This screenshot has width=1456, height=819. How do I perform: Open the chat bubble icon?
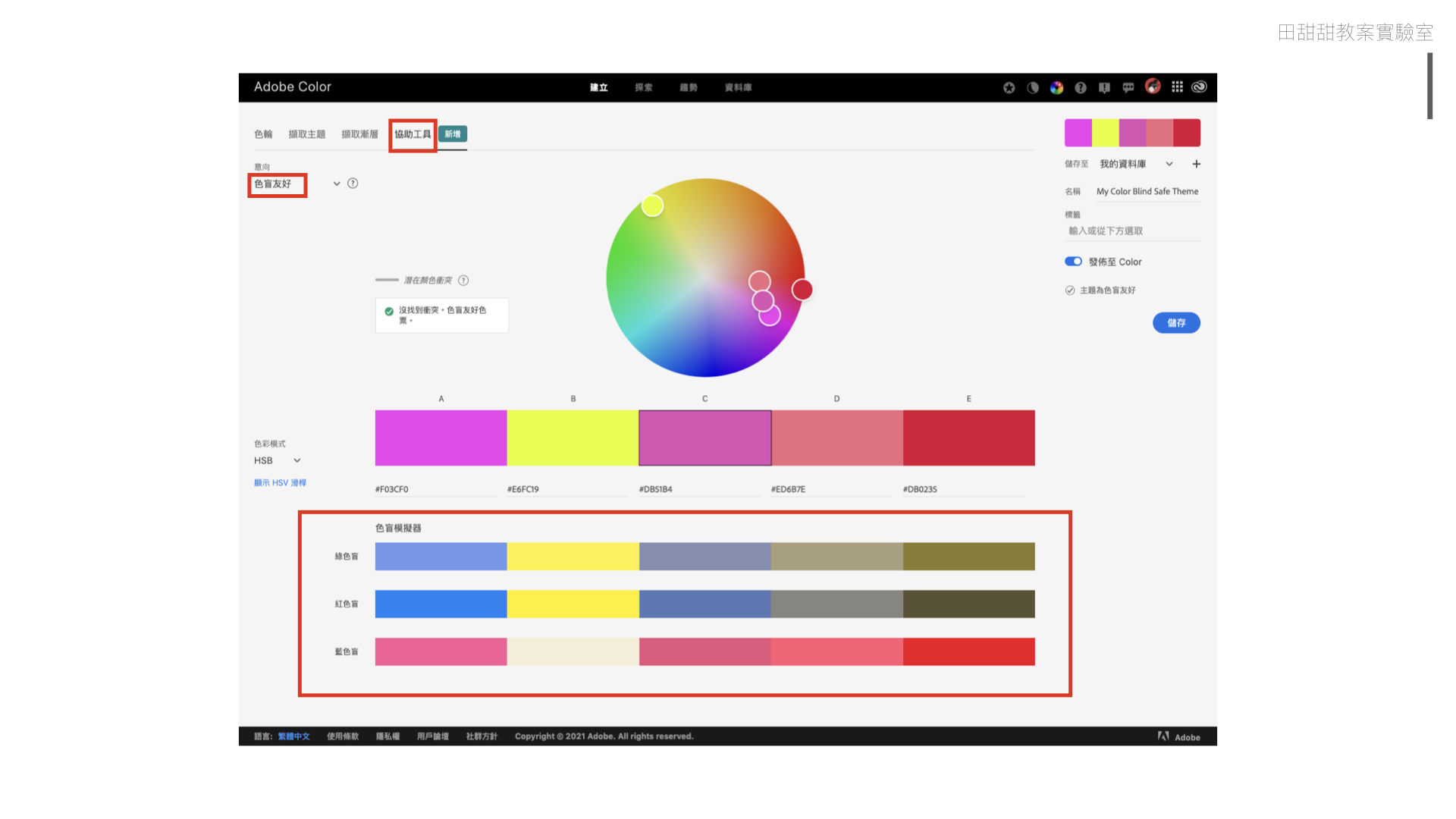pyautogui.click(x=1128, y=88)
